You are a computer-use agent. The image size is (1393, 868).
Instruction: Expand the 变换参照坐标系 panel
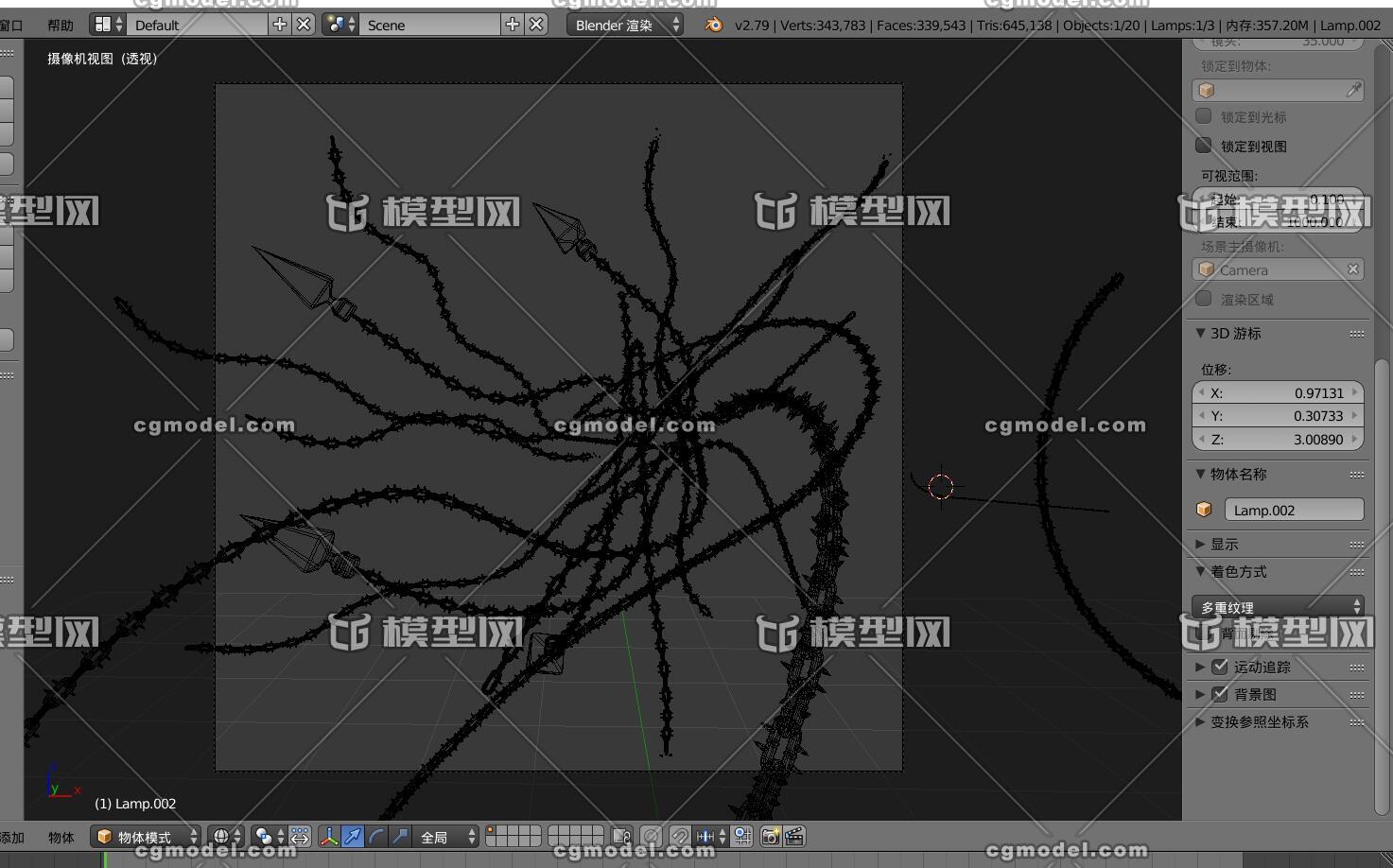tap(1200, 721)
